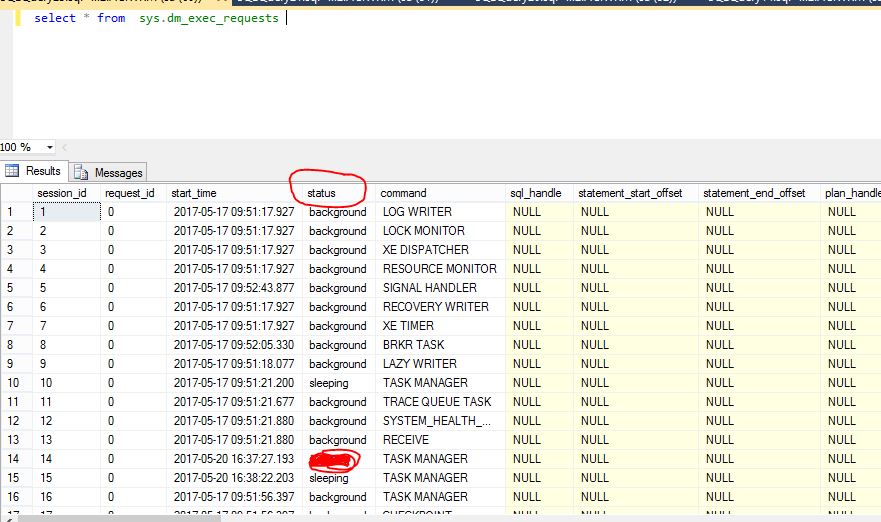Select the request_id column header
Screen dimensions: 881x522
click(133, 193)
